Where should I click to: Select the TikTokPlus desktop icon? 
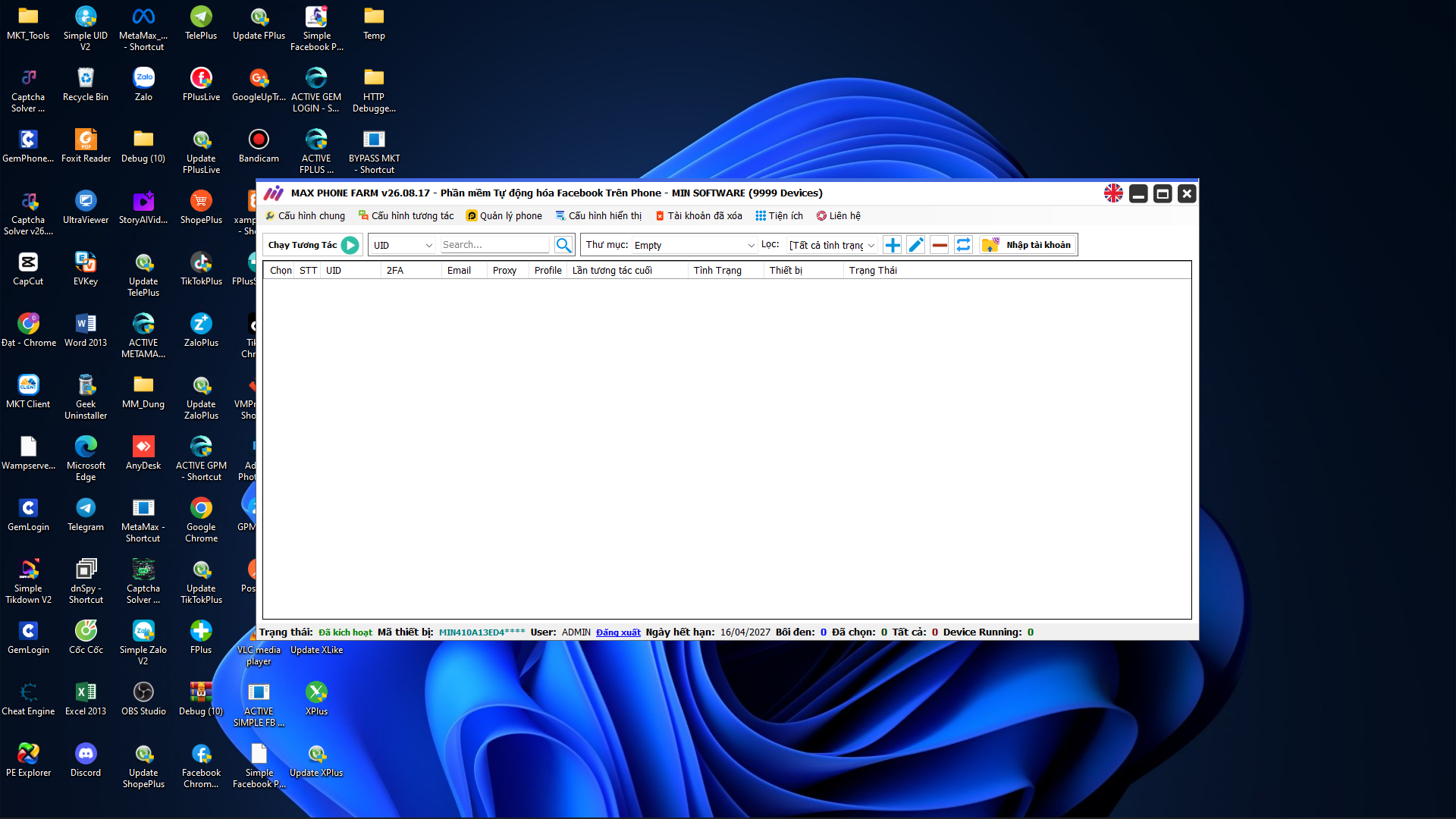point(201,269)
